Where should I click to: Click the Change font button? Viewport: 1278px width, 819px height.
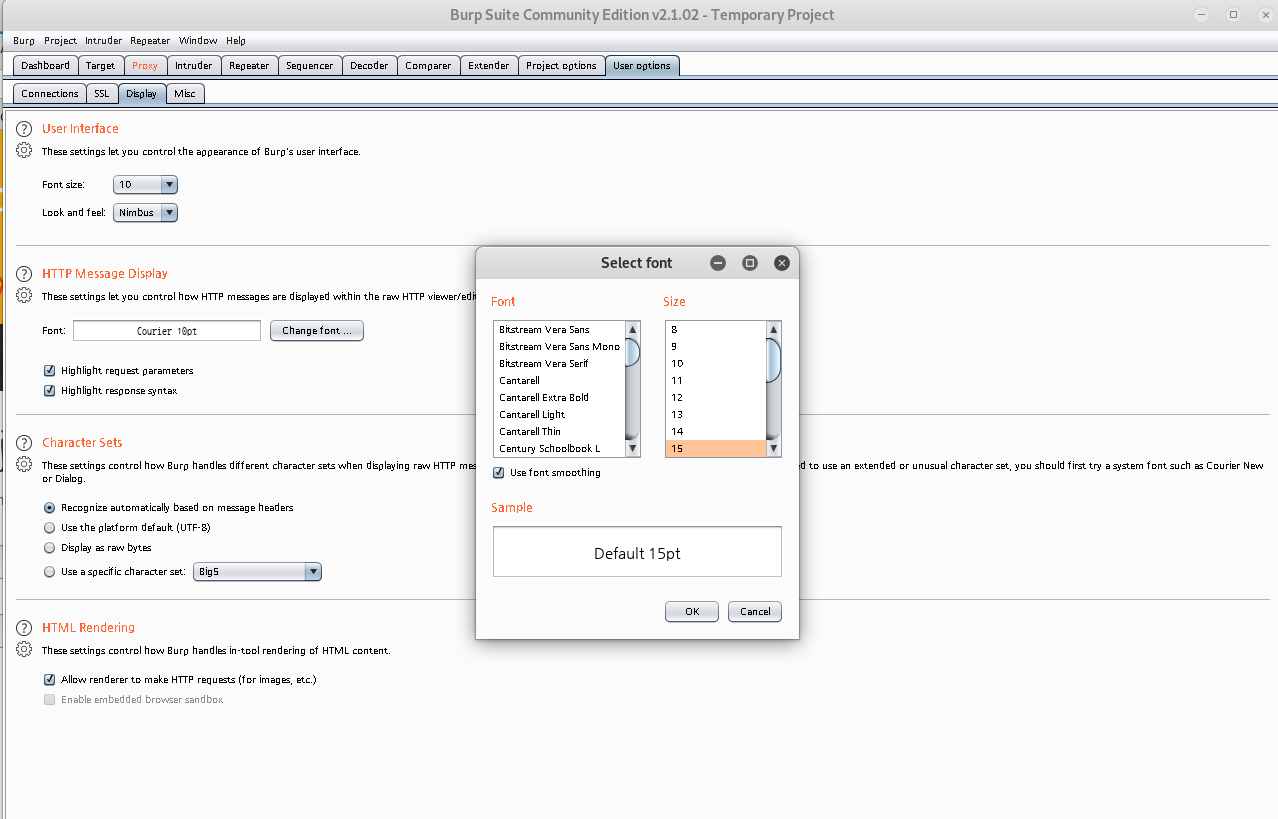pos(317,331)
